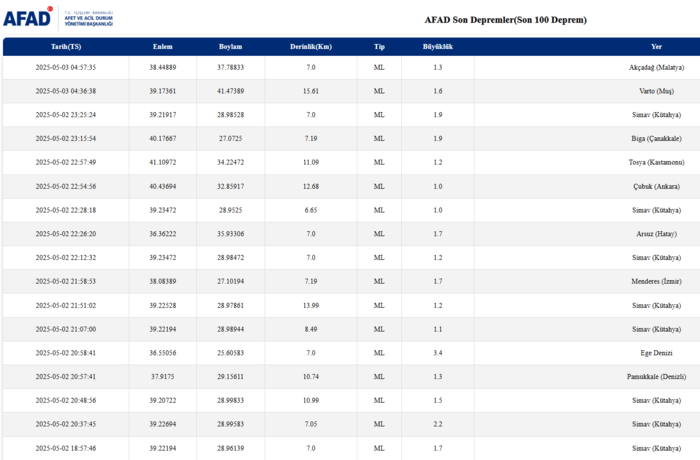Click magnitude value 2.2

tap(438, 424)
